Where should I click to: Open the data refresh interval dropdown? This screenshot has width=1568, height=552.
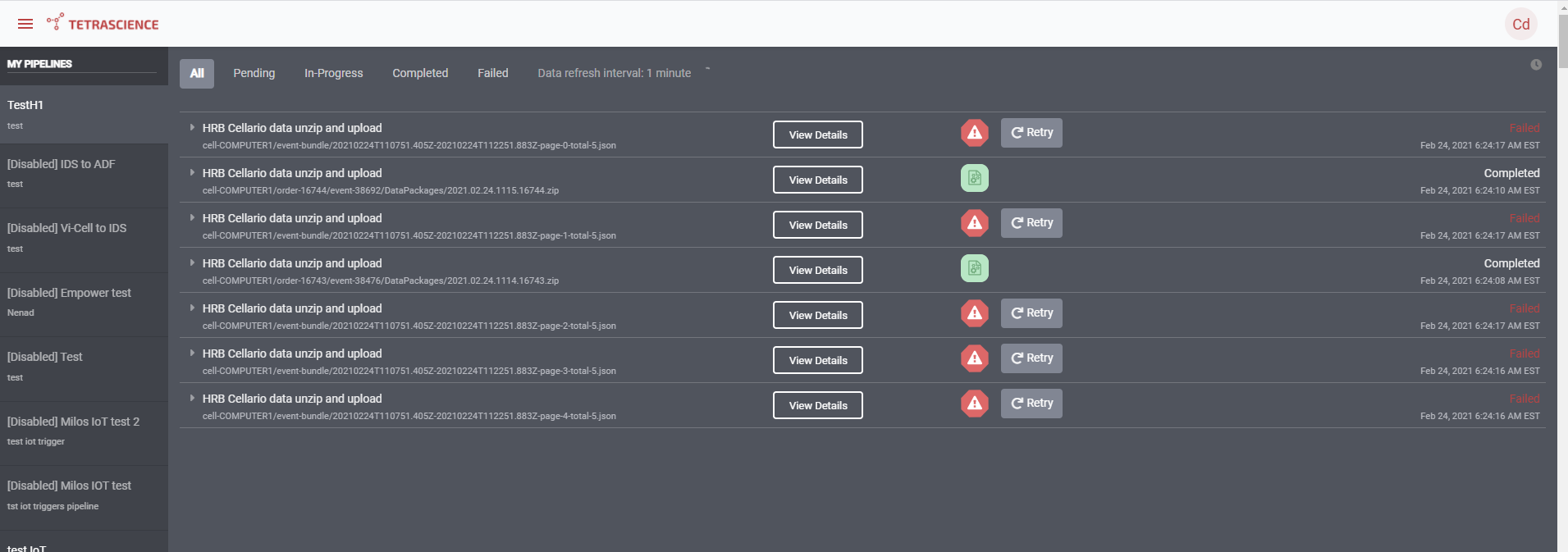(624, 73)
